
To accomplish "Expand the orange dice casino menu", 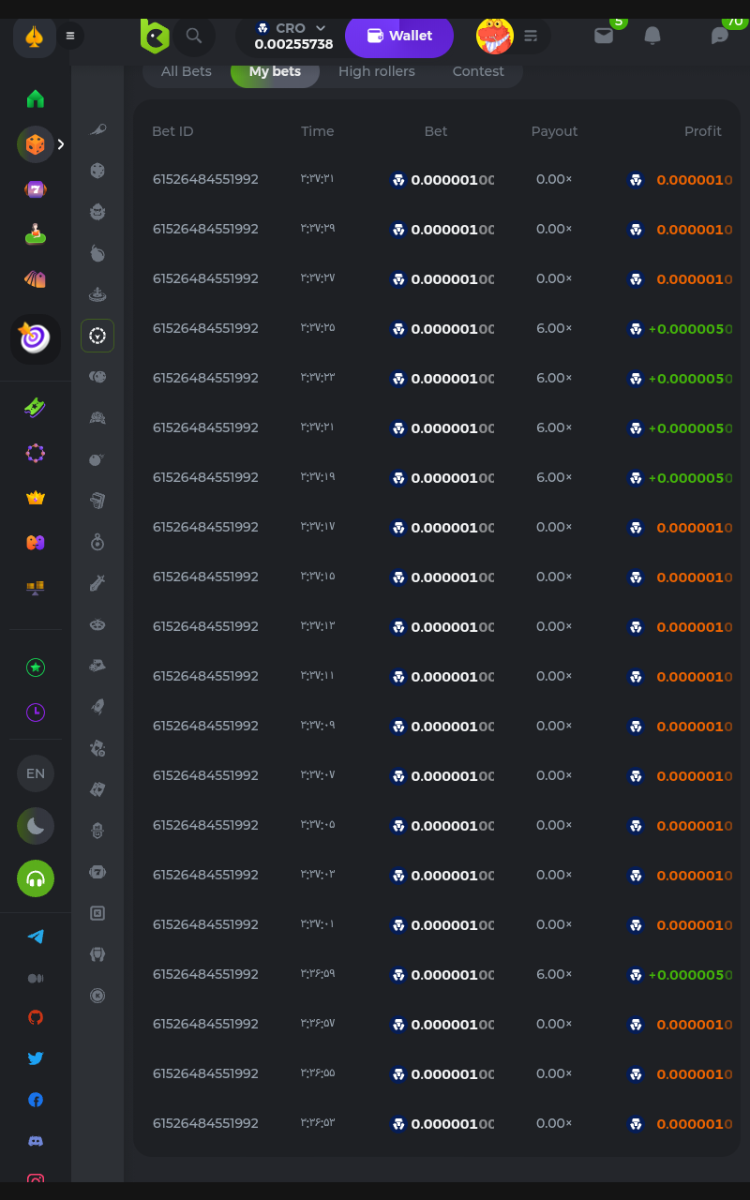I will [x=35, y=145].
